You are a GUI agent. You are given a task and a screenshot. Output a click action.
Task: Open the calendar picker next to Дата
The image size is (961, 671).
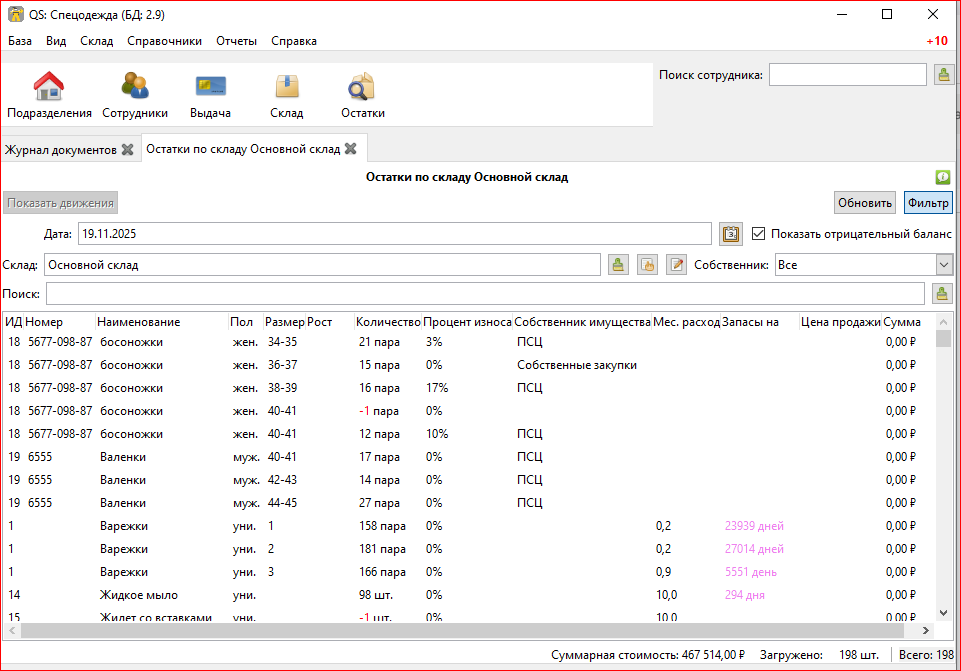click(731, 234)
